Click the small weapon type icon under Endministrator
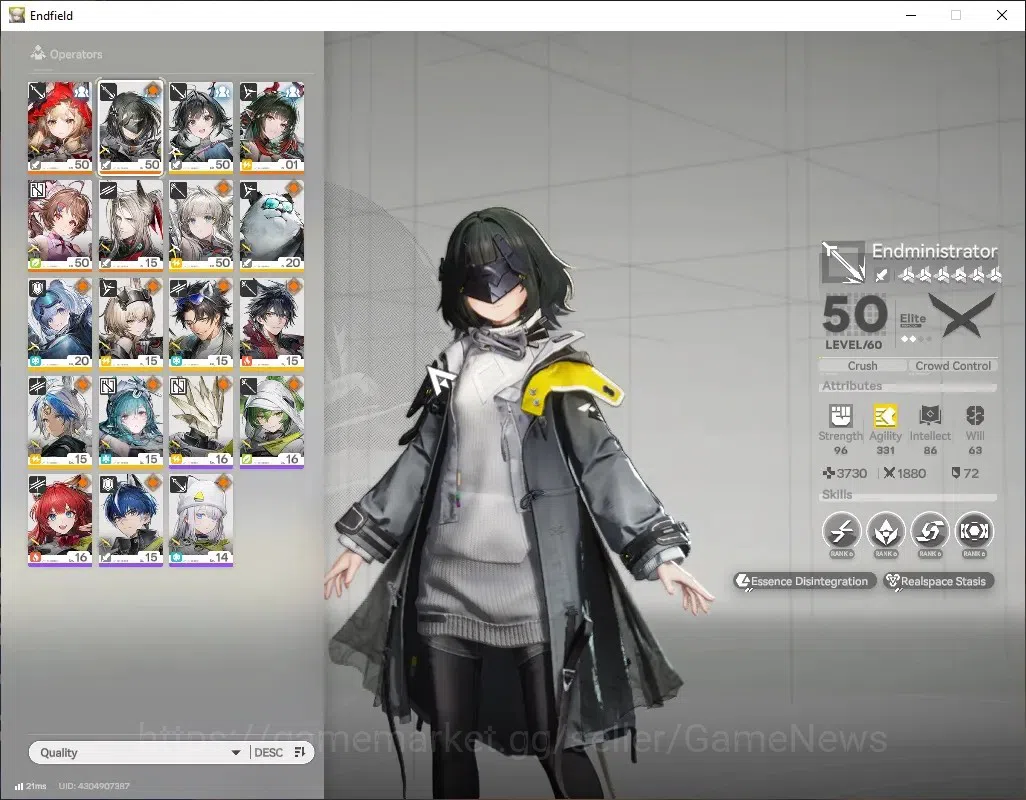Screen dimensions: 1026x800 882,275
